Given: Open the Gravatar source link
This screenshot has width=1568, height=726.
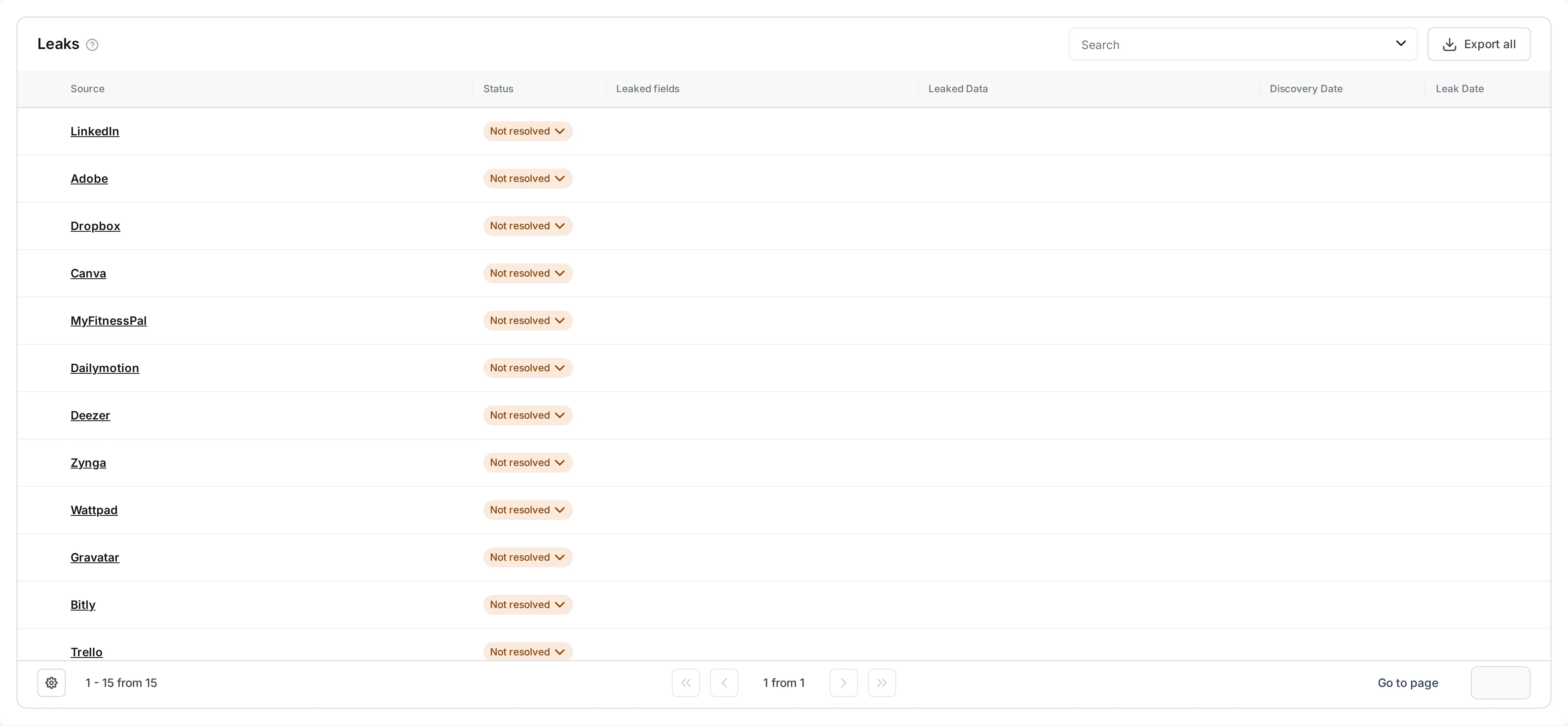Looking at the screenshot, I should (x=95, y=557).
